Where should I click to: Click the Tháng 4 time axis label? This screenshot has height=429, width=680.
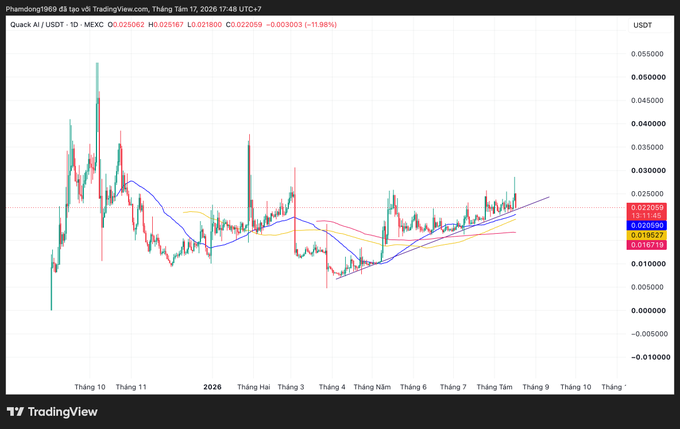[x=332, y=387]
